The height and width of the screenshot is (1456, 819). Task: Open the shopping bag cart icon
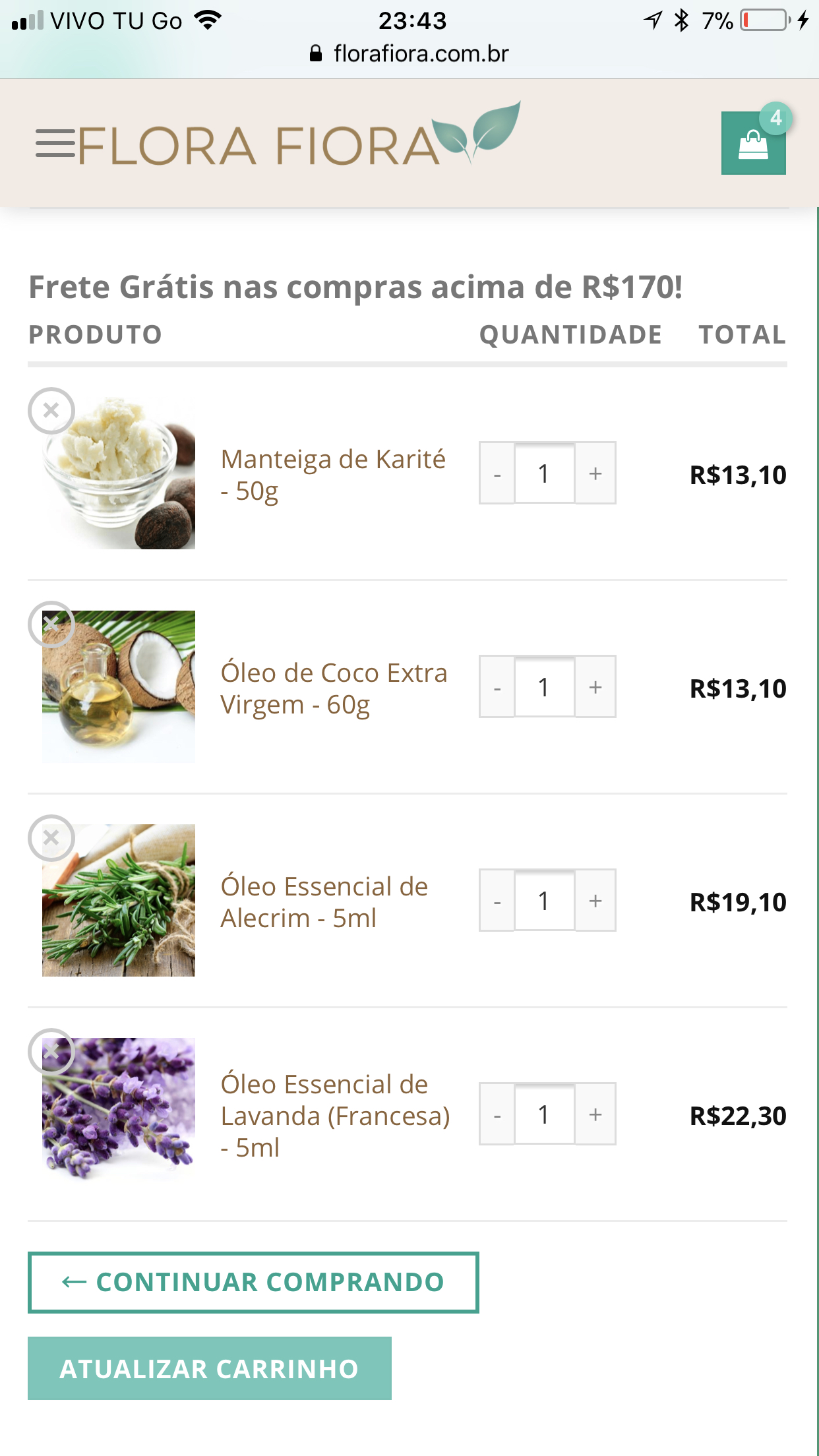[753, 144]
